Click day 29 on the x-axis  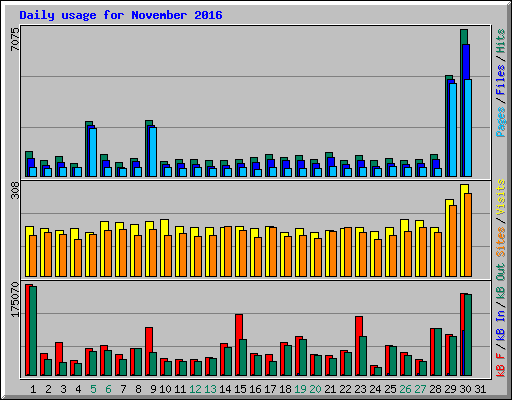coord(450,389)
